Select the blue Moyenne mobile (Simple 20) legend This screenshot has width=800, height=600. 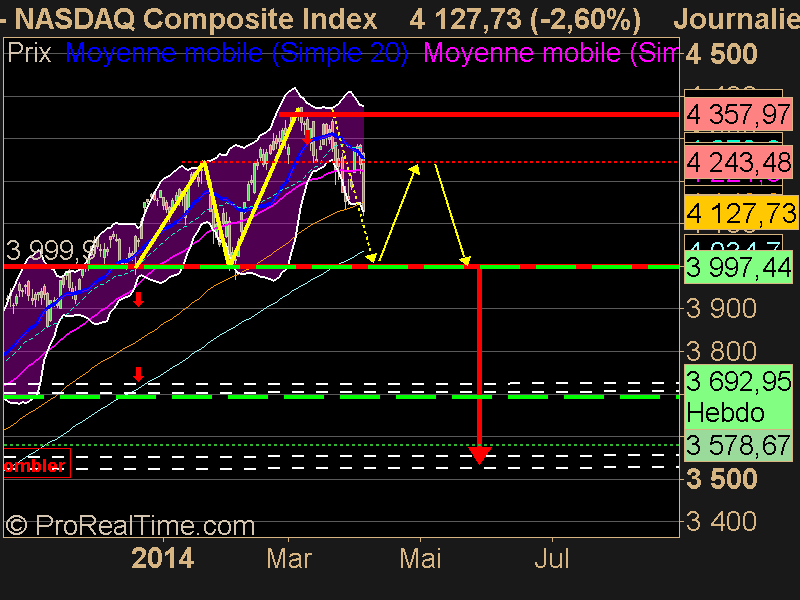click(x=237, y=53)
